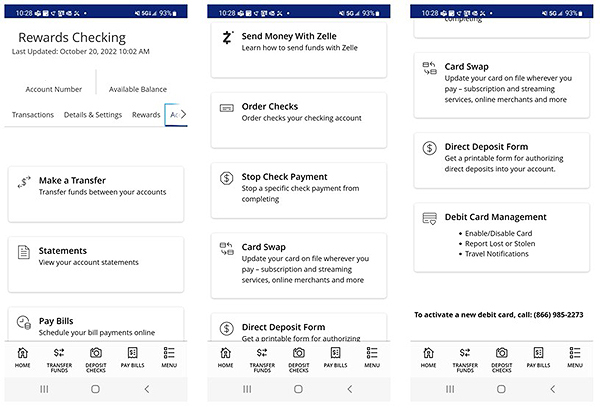600x409 pixels.
Task: Open Direct Deposit Form in middle phone
Action: click(x=299, y=328)
